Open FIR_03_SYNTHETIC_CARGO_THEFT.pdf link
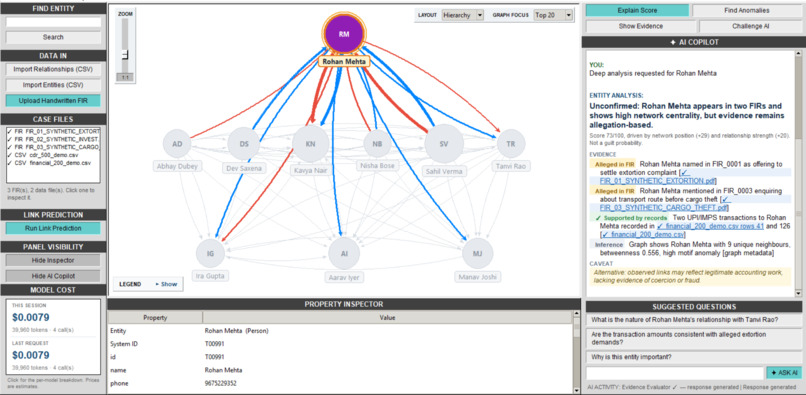Image resolution: width=806 pixels, height=395 pixels. click(663, 208)
